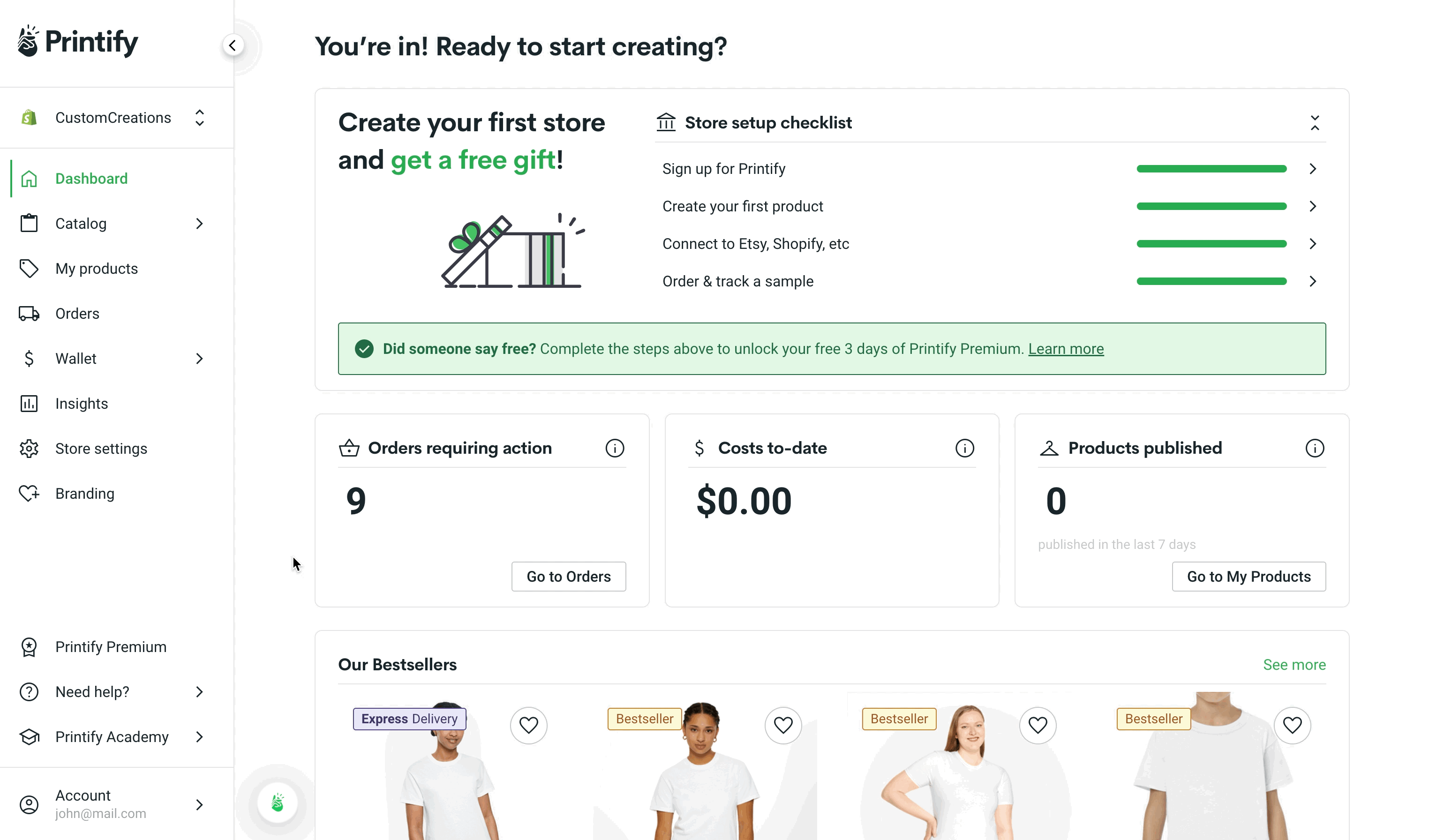Open the Dashboard from the sidebar
The height and width of the screenshot is (840, 1429).
[91, 179]
